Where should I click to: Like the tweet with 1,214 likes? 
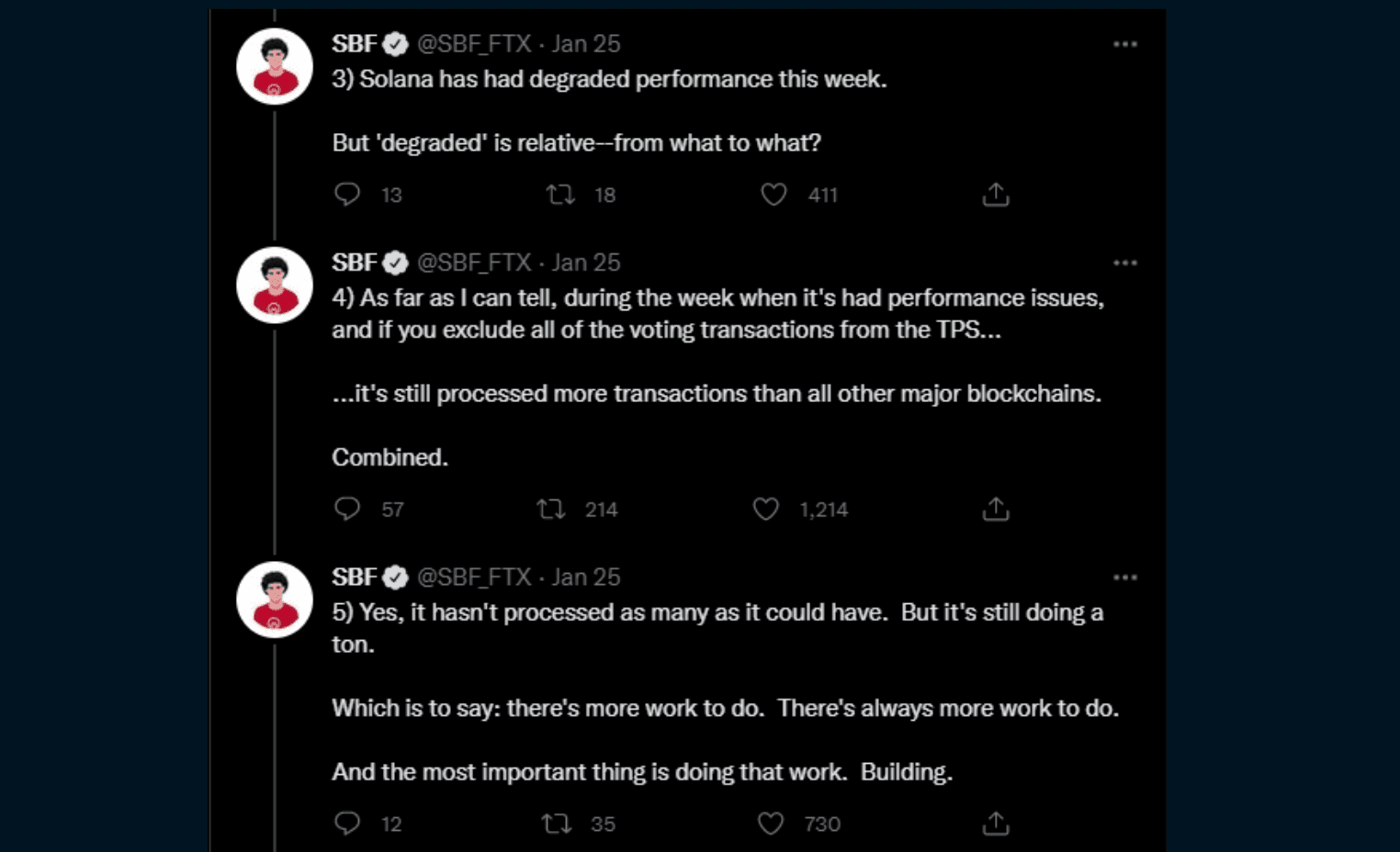click(766, 509)
